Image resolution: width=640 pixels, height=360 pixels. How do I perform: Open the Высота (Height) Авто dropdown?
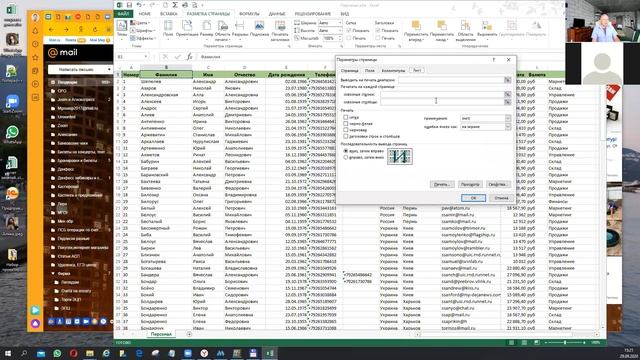tap(339, 31)
